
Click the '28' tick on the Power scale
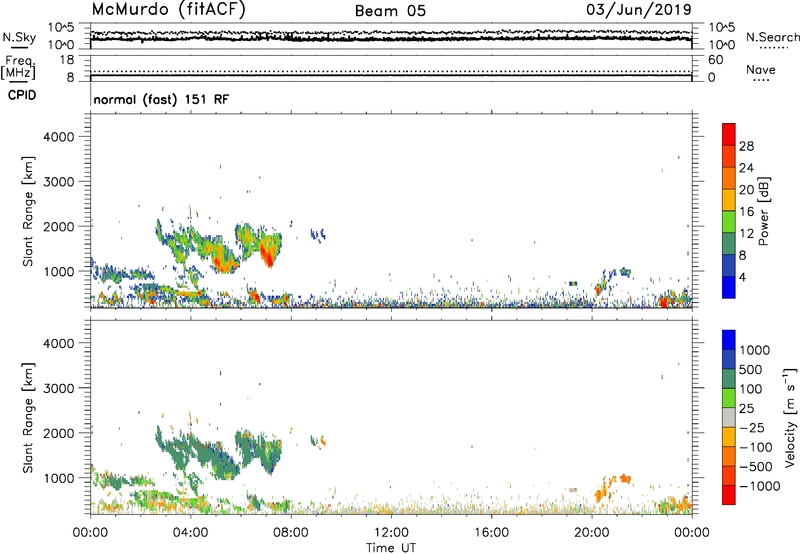[746, 146]
